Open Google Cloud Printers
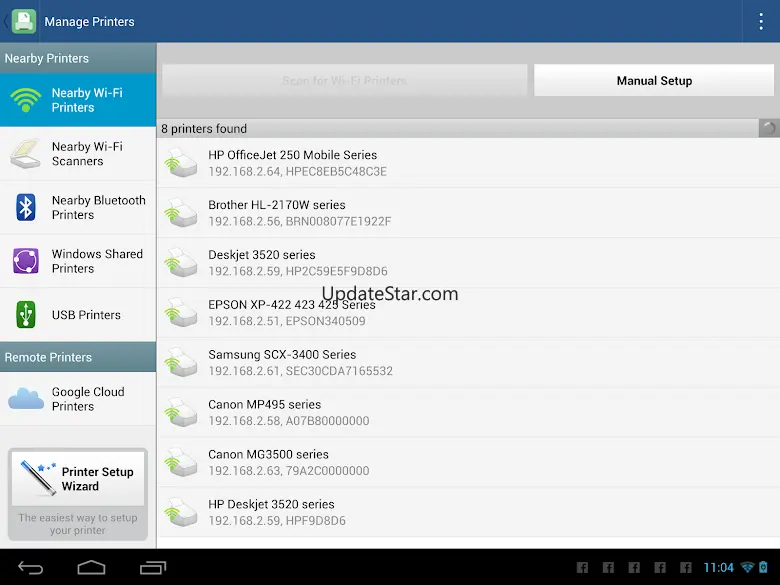780x585 pixels. click(78, 399)
